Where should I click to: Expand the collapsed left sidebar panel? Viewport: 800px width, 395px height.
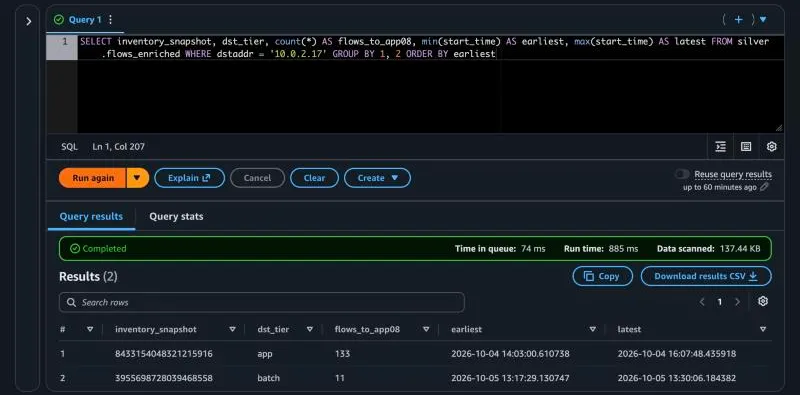[x=28, y=21]
